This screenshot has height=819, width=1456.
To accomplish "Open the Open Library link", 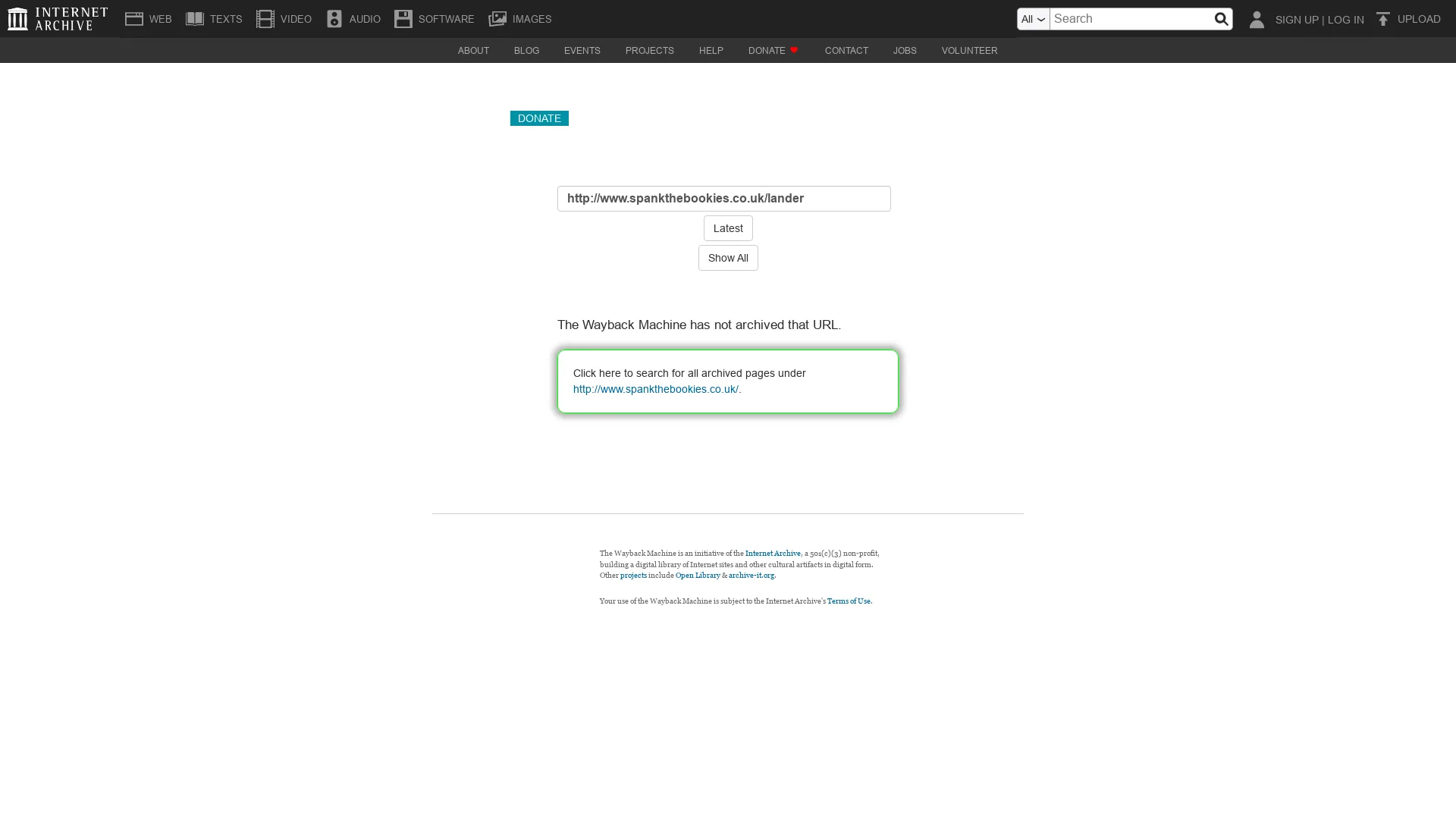I will 698,576.
